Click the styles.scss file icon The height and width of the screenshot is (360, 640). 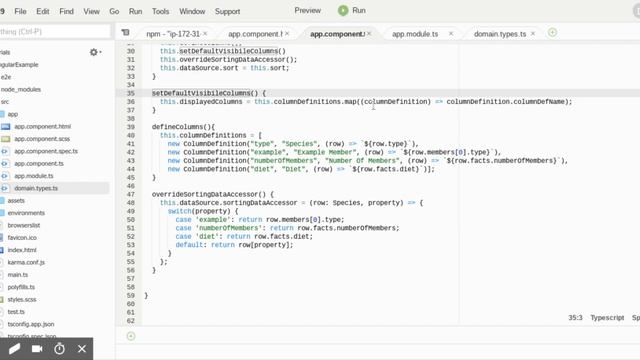[2, 299]
